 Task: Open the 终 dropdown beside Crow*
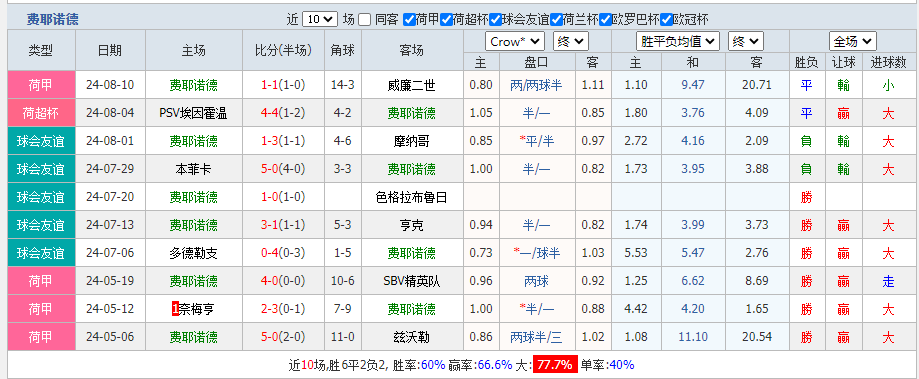pyautogui.click(x=571, y=42)
